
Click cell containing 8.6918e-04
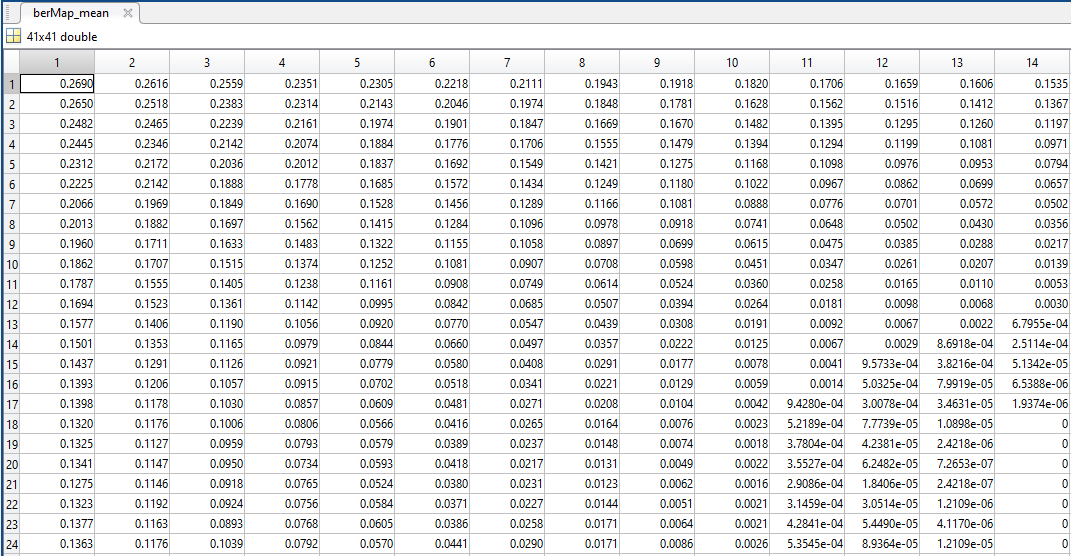pos(957,344)
